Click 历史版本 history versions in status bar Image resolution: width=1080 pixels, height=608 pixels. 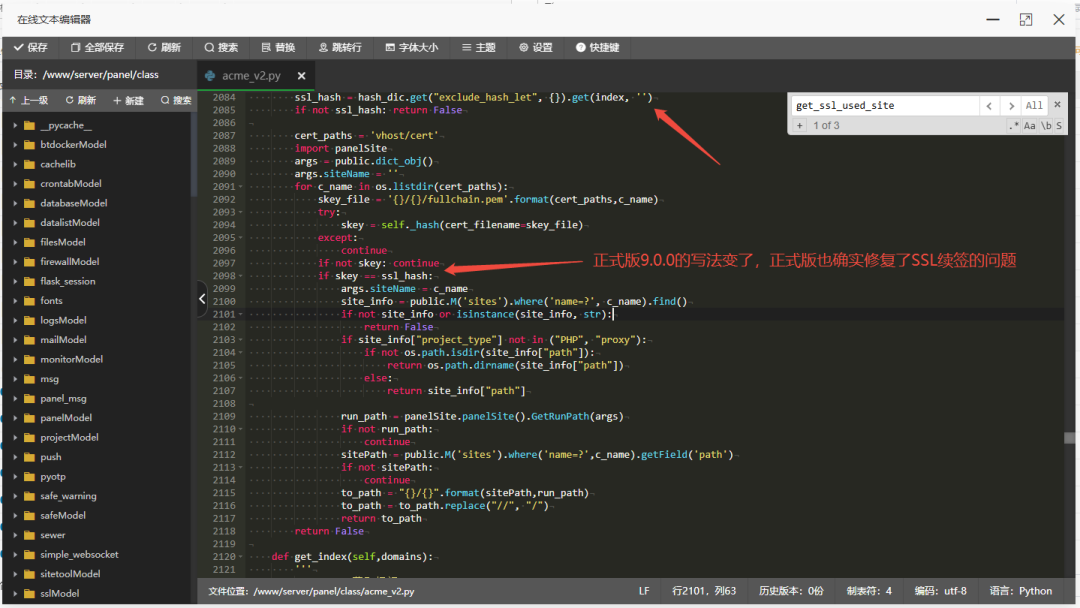point(791,591)
